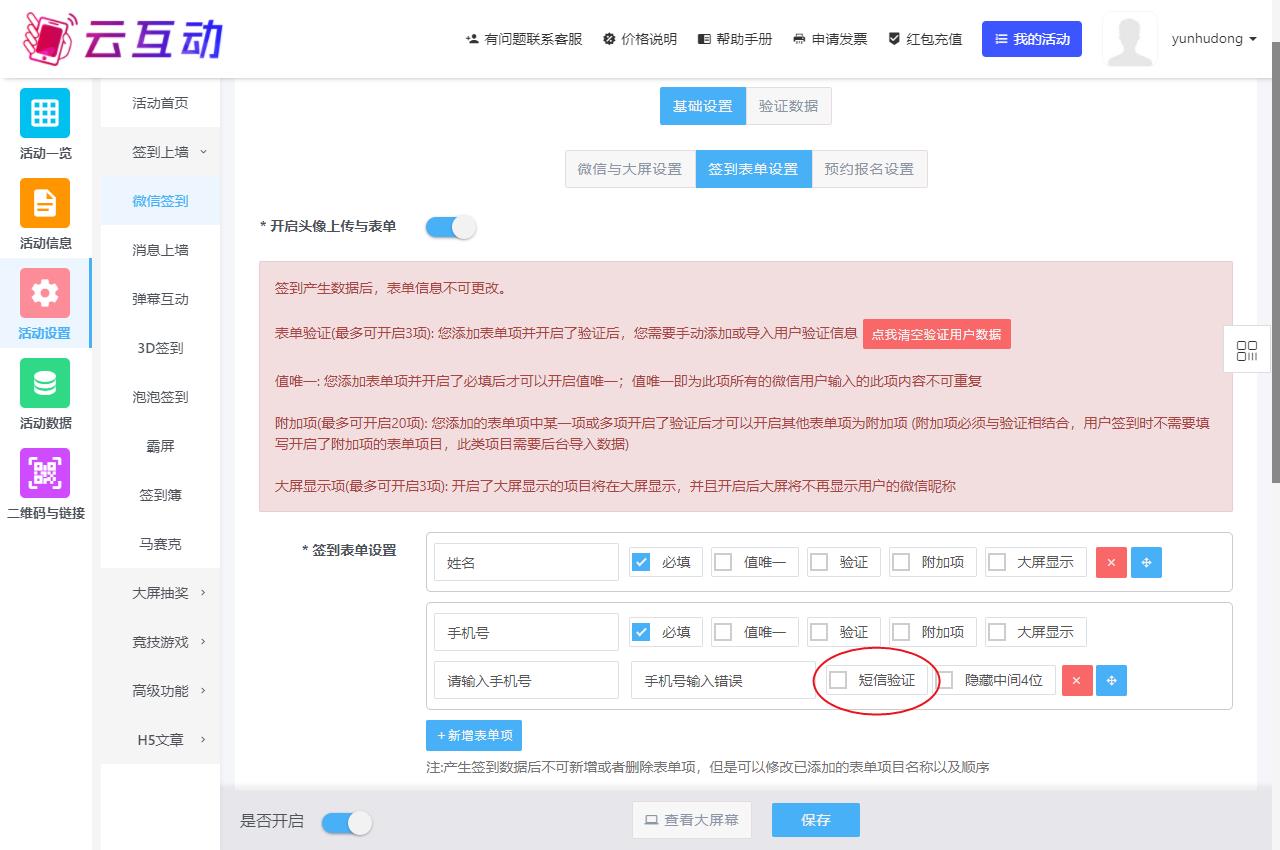1280x850 pixels.
Task: Click the orange 活动信息 document icon
Action: pyautogui.click(x=45, y=203)
